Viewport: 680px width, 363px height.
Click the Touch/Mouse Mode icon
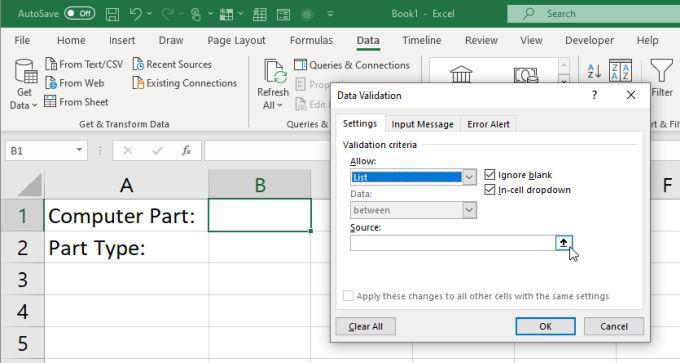pos(196,14)
